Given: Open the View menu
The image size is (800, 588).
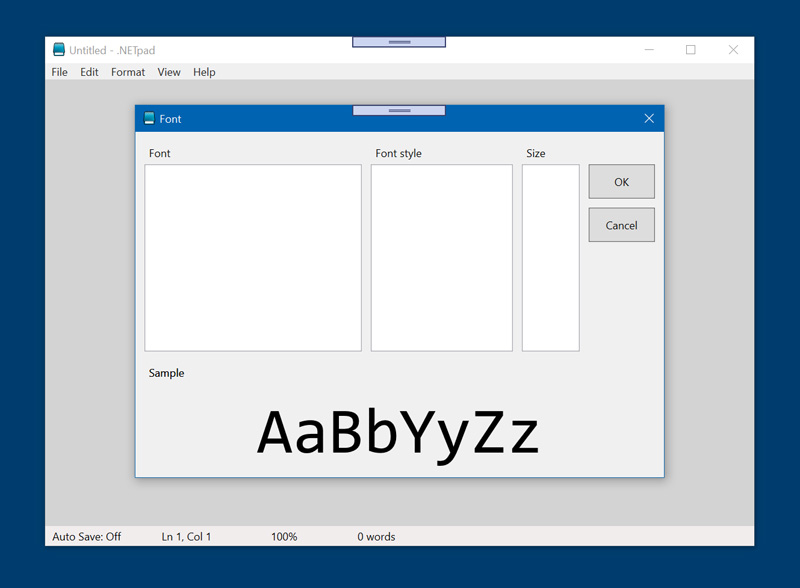Looking at the screenshot, I should [169, 72].
